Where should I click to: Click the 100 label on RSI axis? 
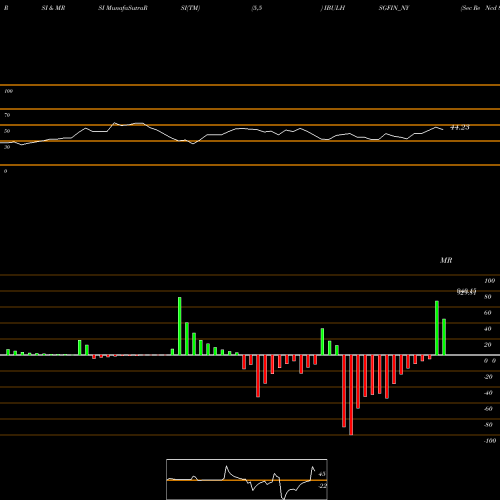(x=8, y=91)
